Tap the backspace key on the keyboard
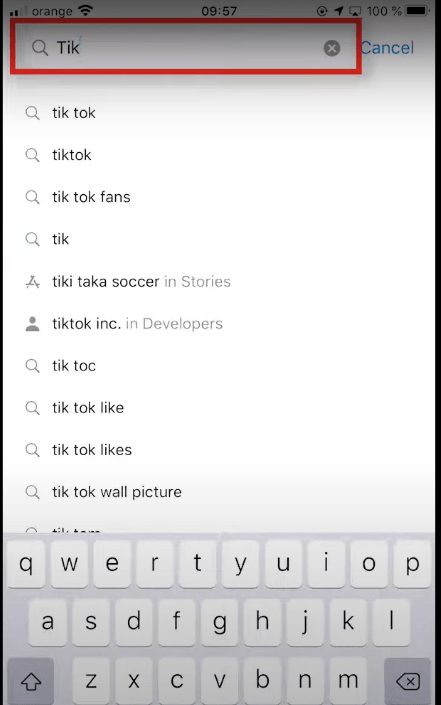Screen dimensions: 441x705 point(407,681)
